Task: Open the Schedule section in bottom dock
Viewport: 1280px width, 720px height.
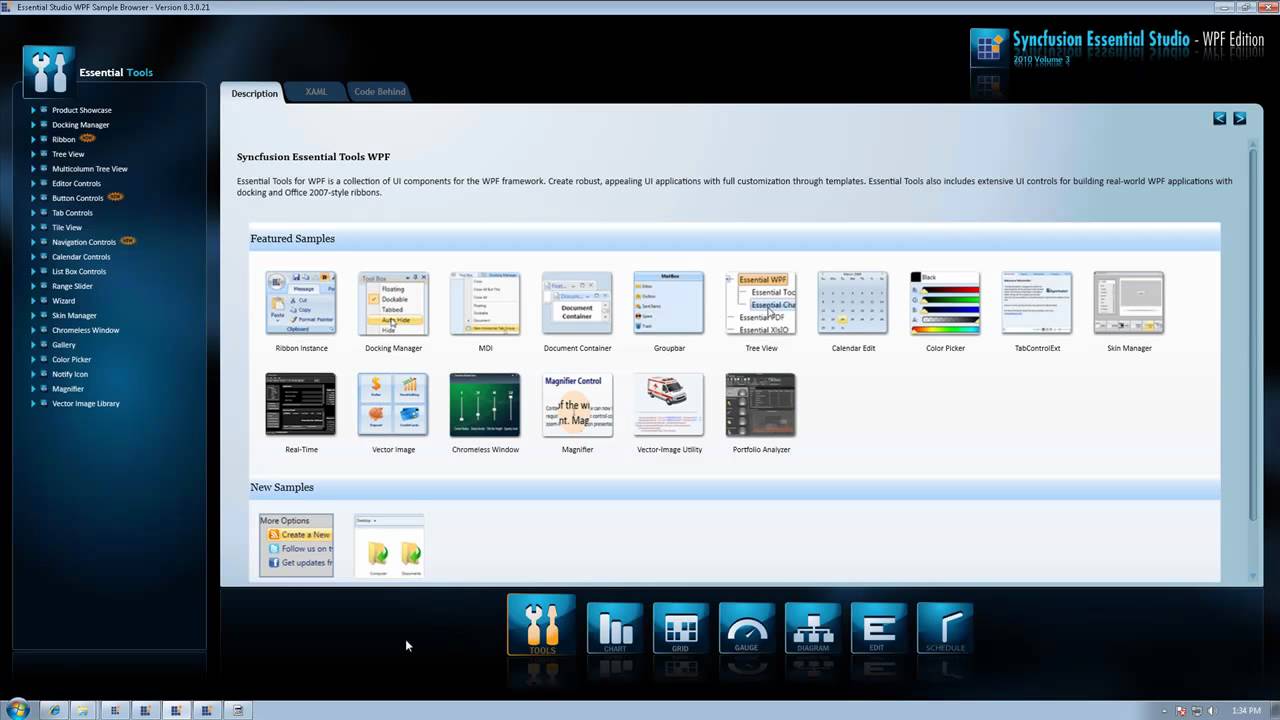Action: click(945, 628)
